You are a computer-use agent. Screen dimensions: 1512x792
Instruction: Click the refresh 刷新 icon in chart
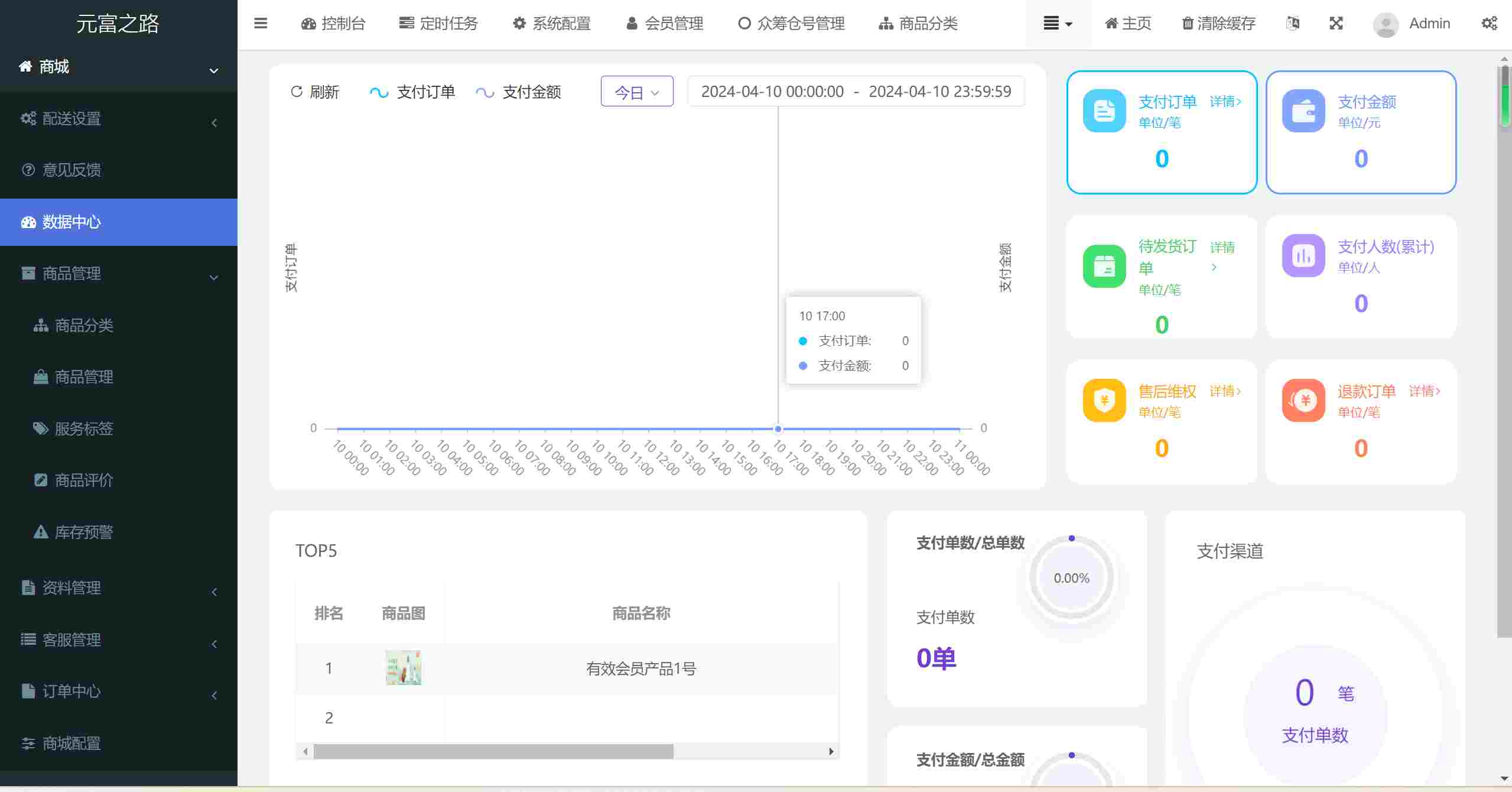(x=297, y=92)
